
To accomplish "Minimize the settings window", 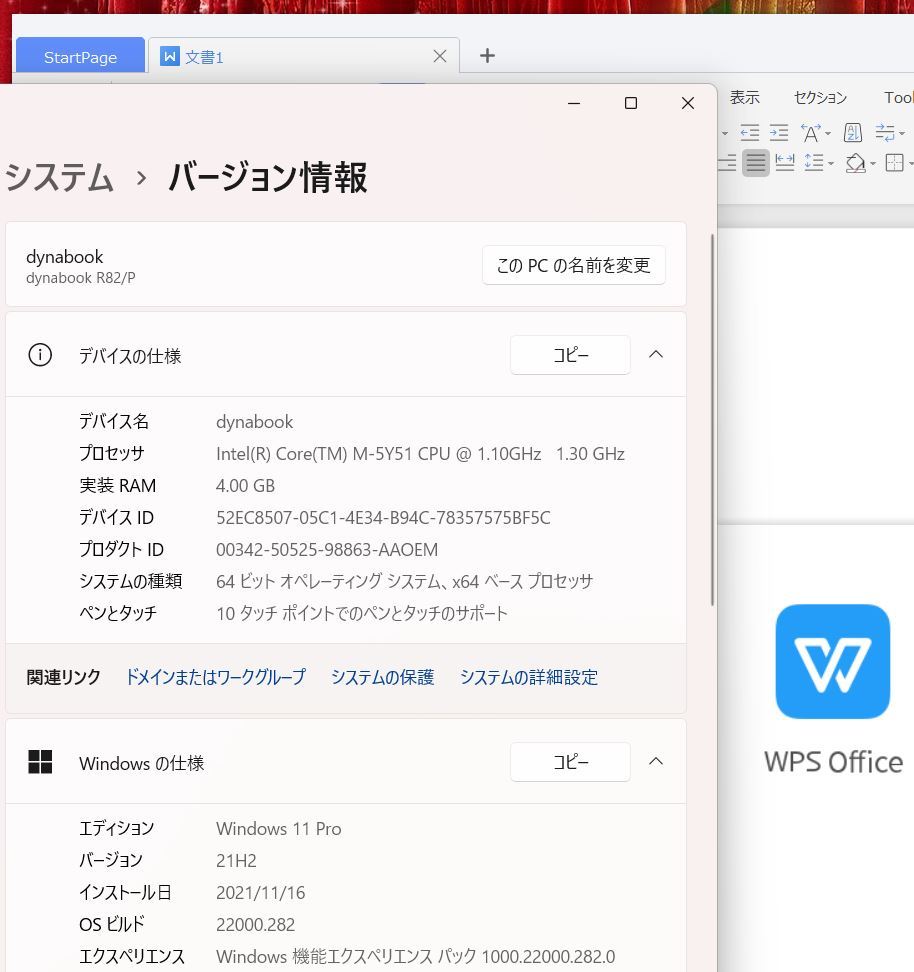I will tap(574, 103).
